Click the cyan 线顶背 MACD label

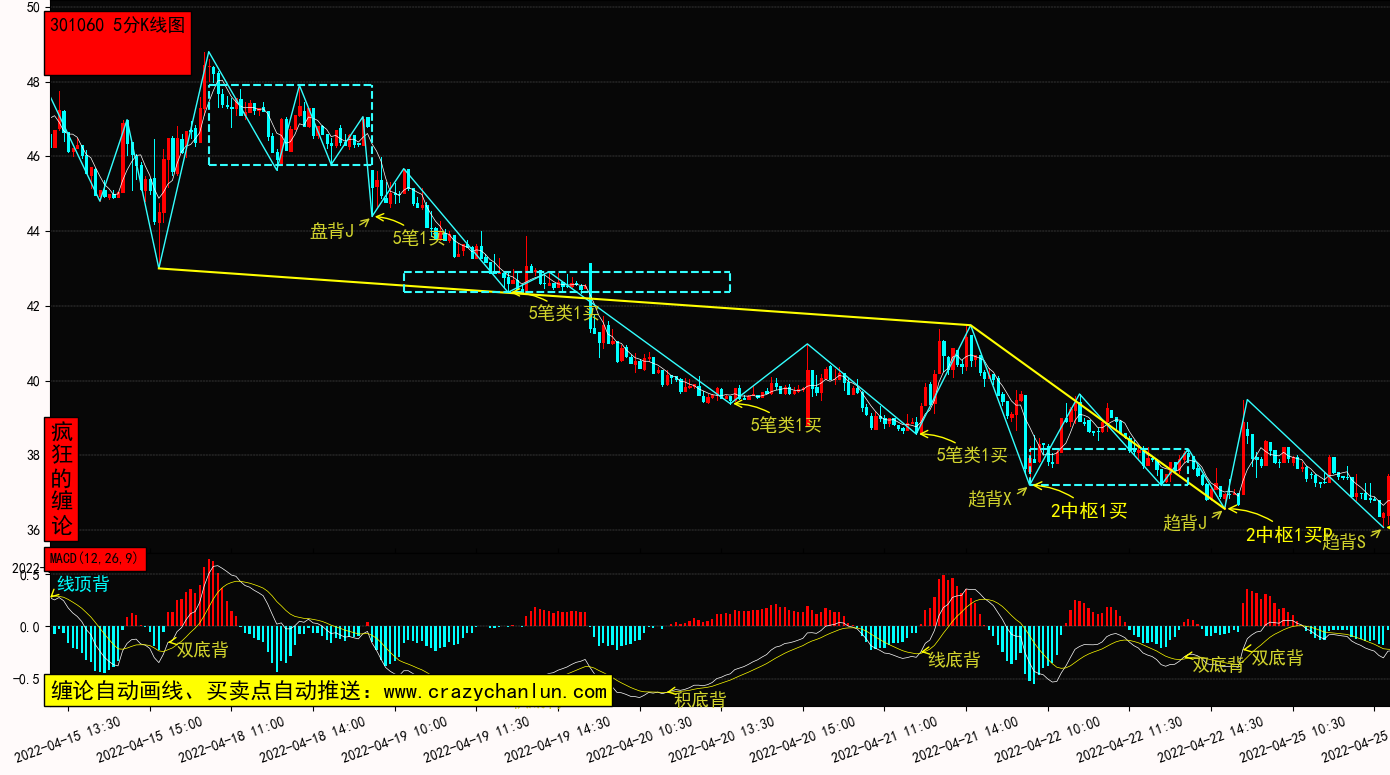pos(83,584)
